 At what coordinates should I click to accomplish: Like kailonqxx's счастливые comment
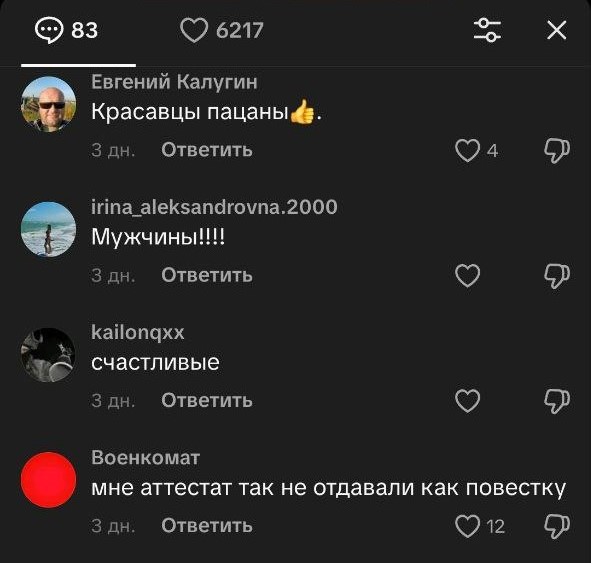(467, 401)
